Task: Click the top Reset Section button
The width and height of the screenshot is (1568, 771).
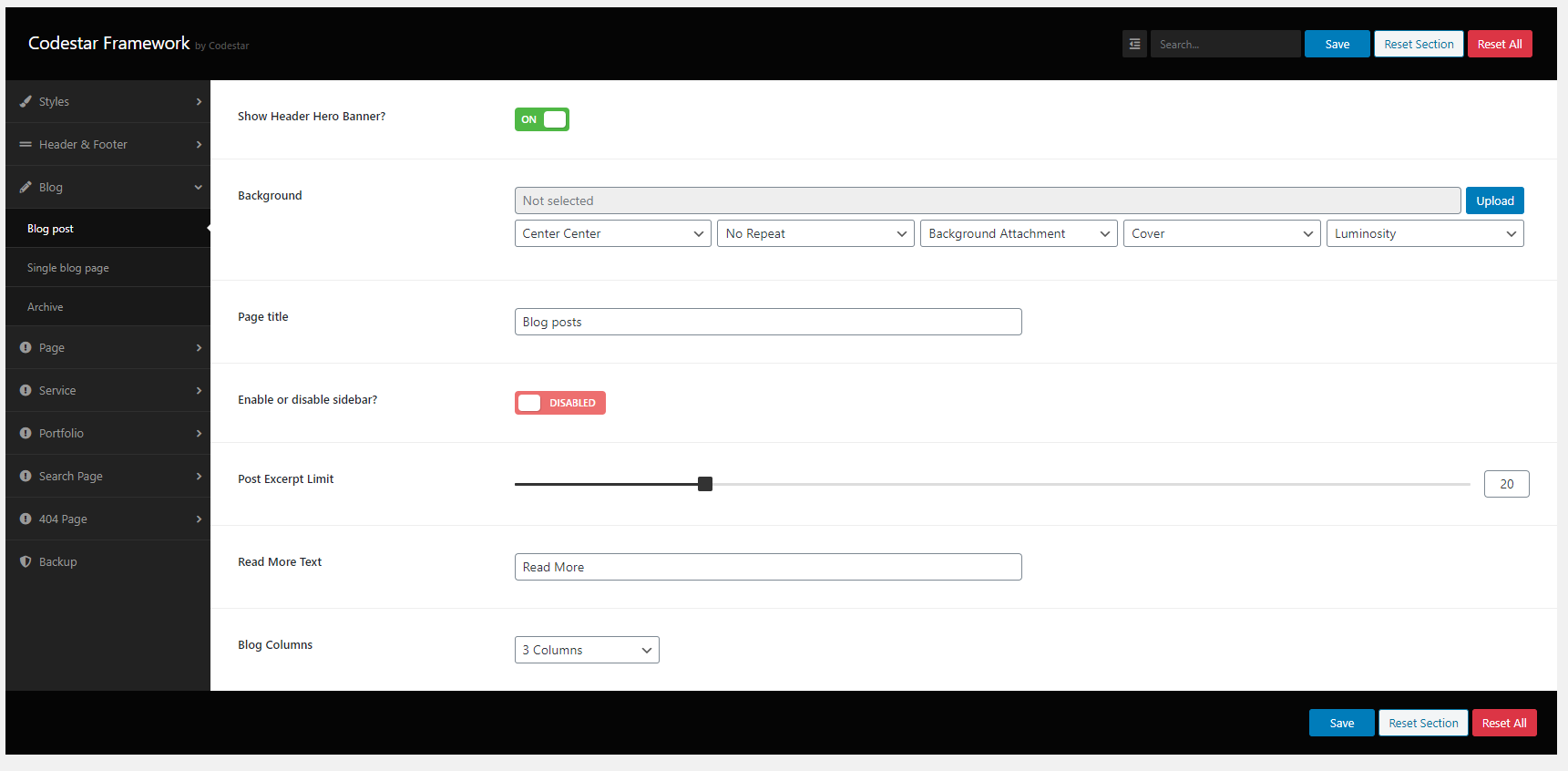Action: (1419, 44)
